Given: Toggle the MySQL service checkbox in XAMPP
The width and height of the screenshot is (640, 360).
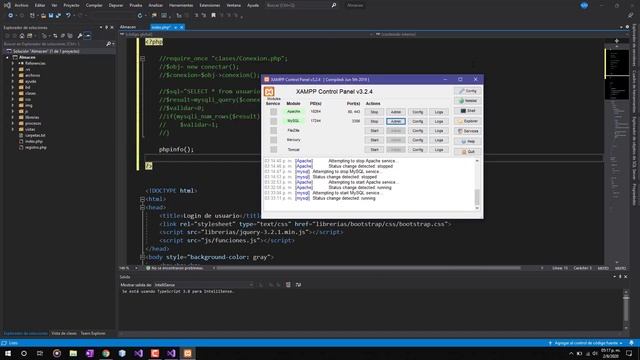Looking at the screenshot, I should 273,121.
